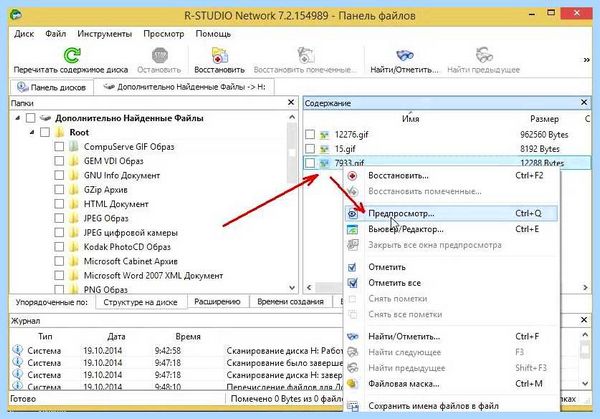The height and width of the screenshot is (419, 600).
Task: Click the Root folder icon
Action: (59, 132)
